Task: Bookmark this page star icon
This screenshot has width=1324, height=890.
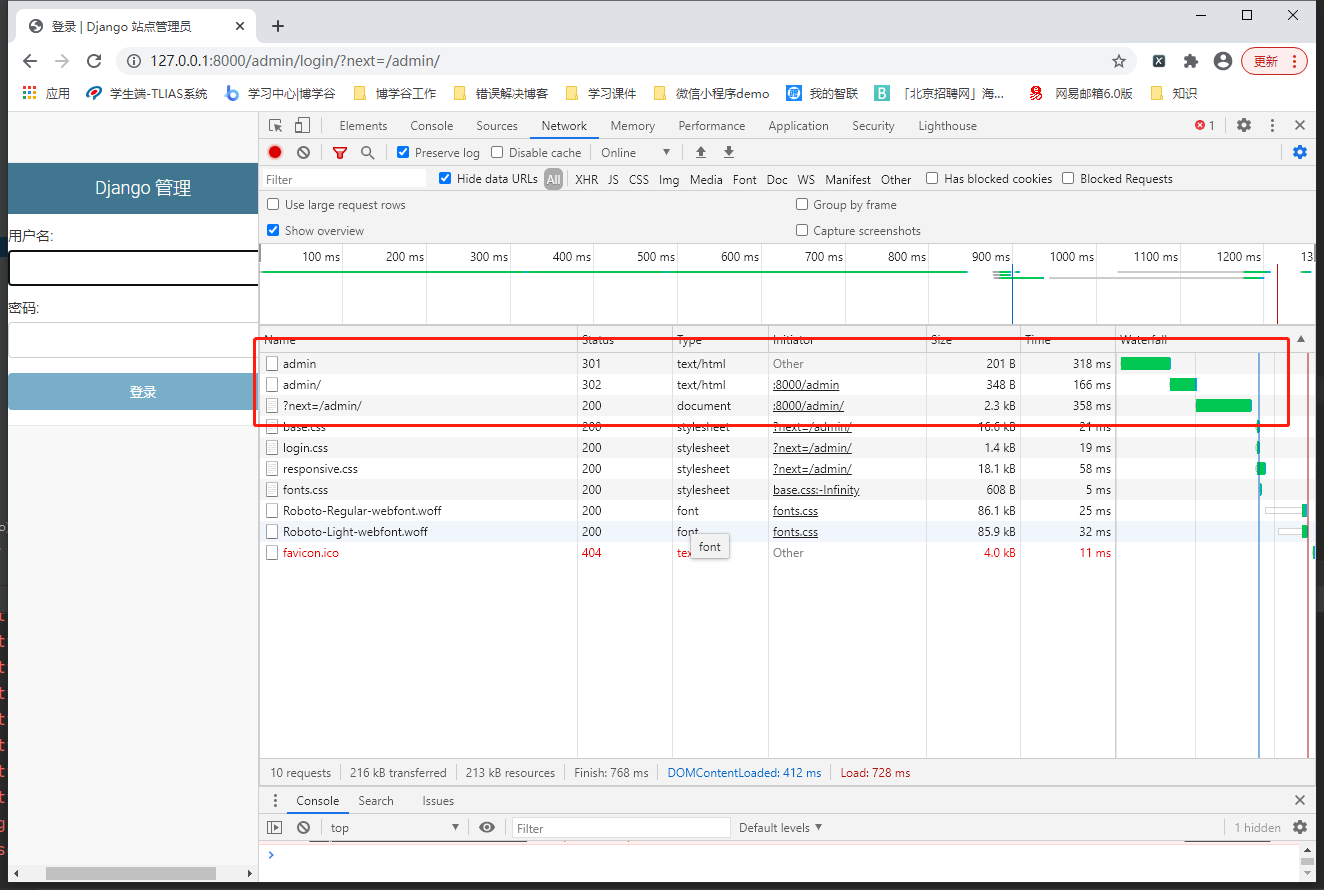Action: pyautogui.click(x=1119, y=61)
